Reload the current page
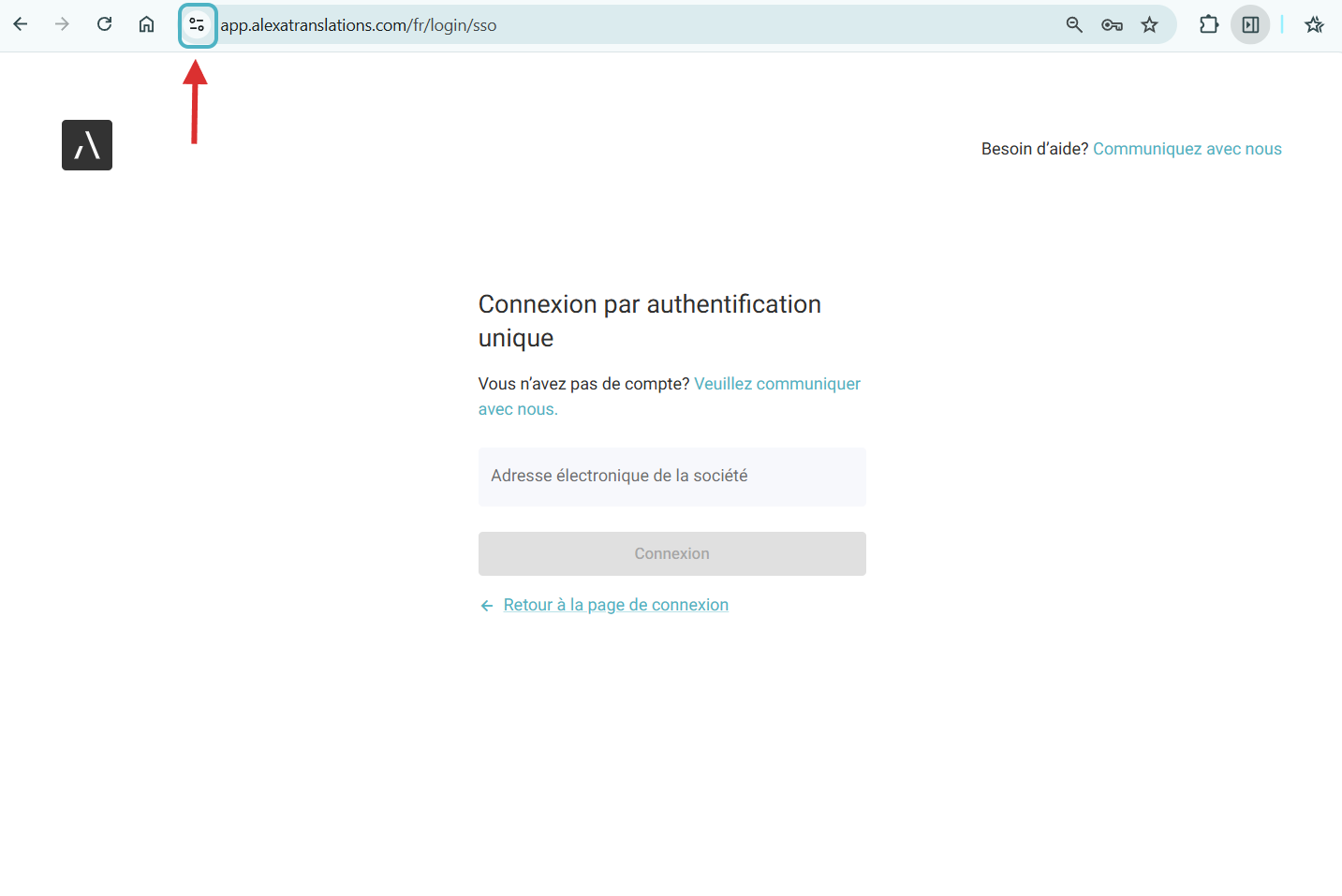Viewport: 1342px width, 896px height. tap(105, 24)
